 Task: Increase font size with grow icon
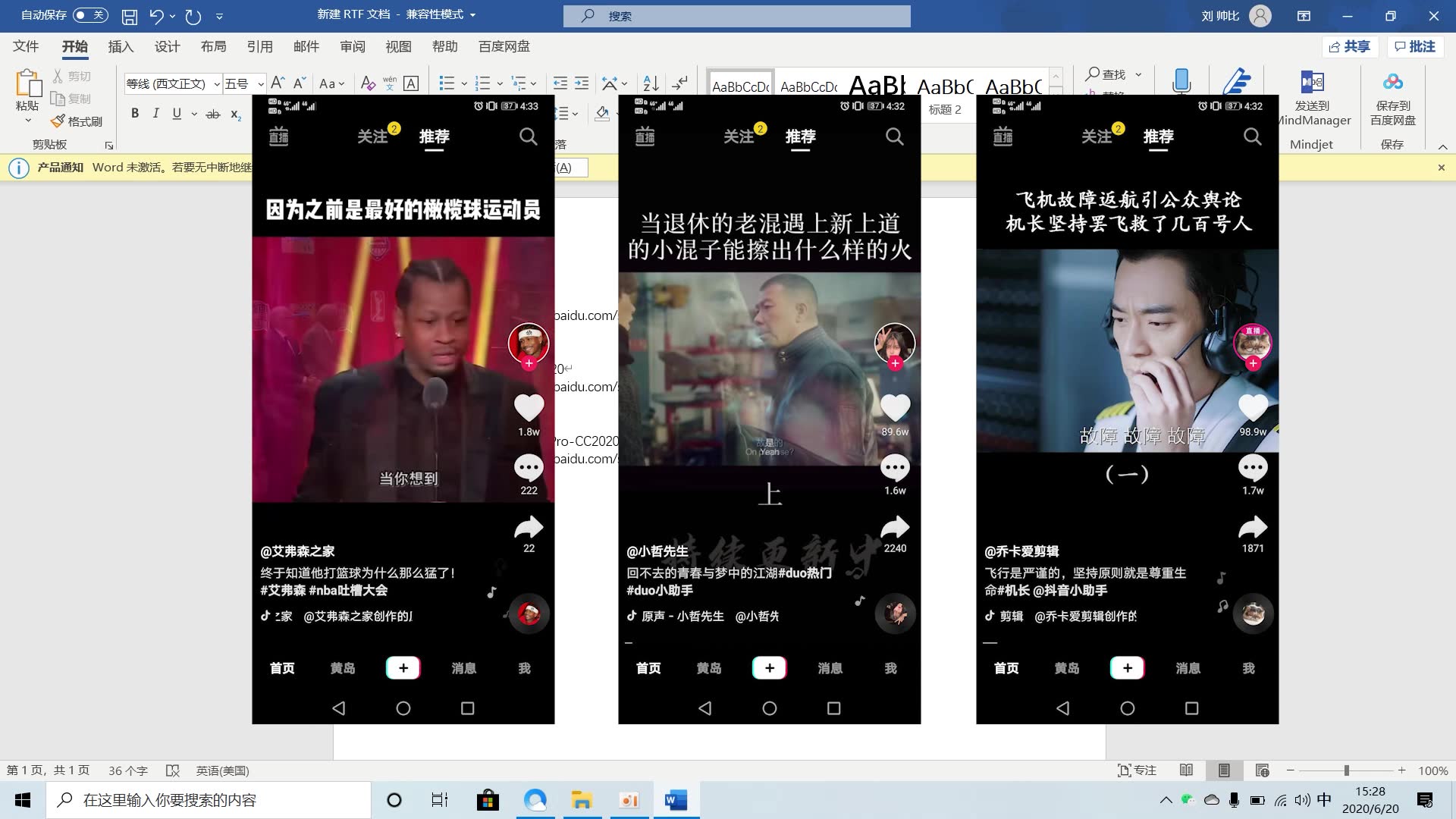tap(278, 83)
